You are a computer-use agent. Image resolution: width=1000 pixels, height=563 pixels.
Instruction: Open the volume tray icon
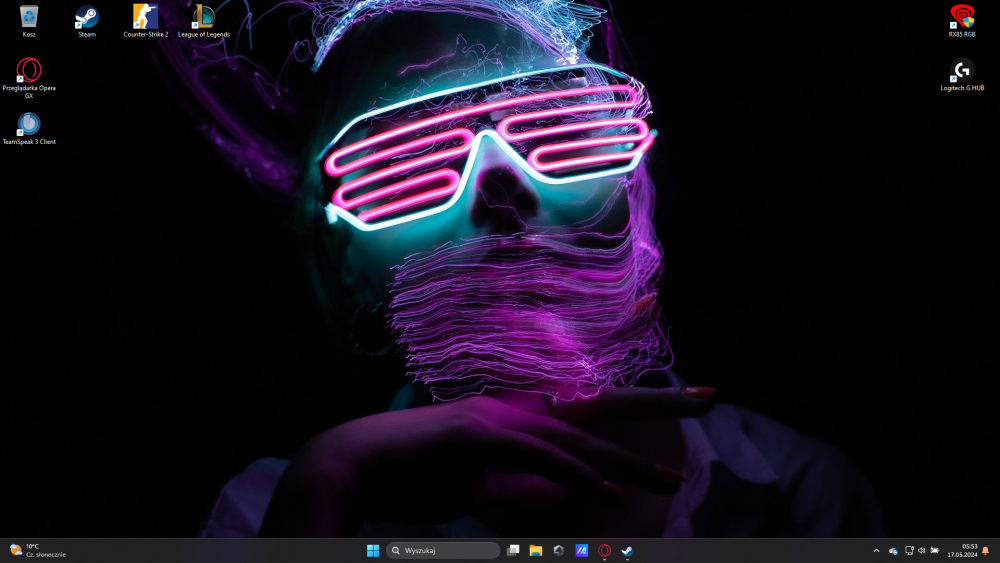click(922, 550)
